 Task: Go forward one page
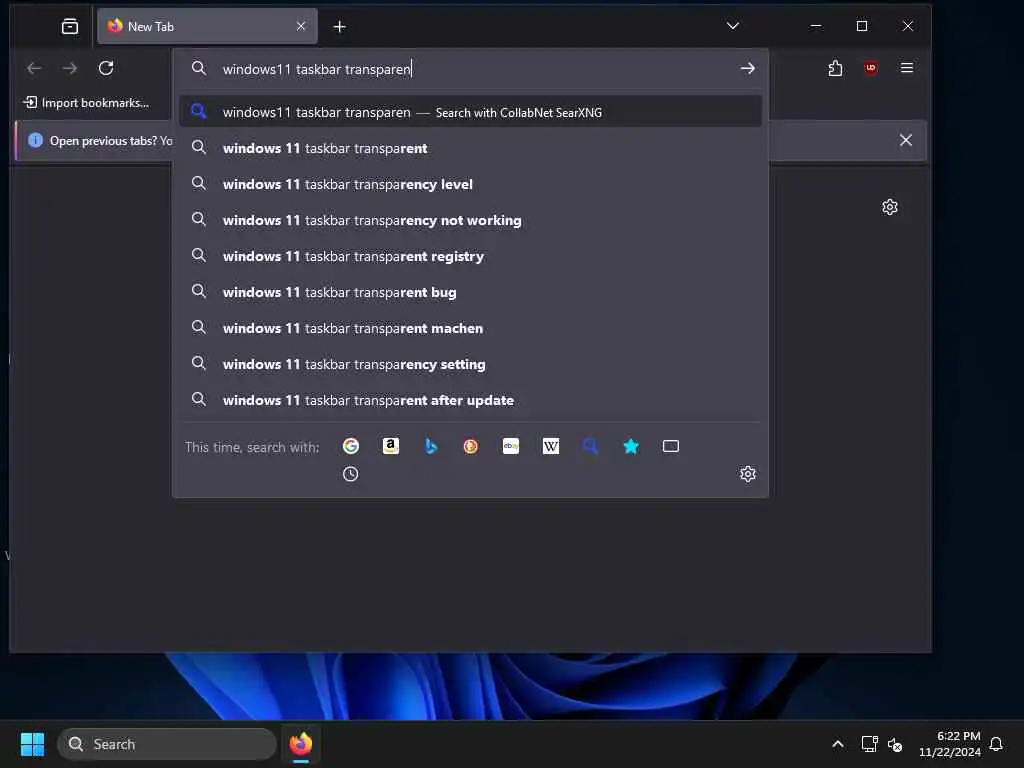(70, 68)
